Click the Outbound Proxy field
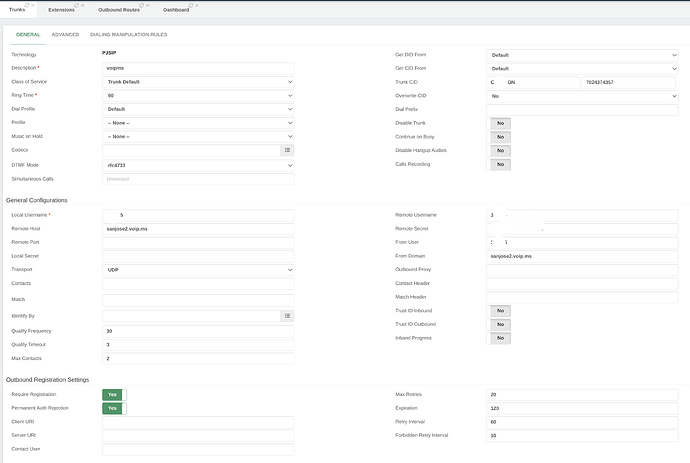 [582, 270]
